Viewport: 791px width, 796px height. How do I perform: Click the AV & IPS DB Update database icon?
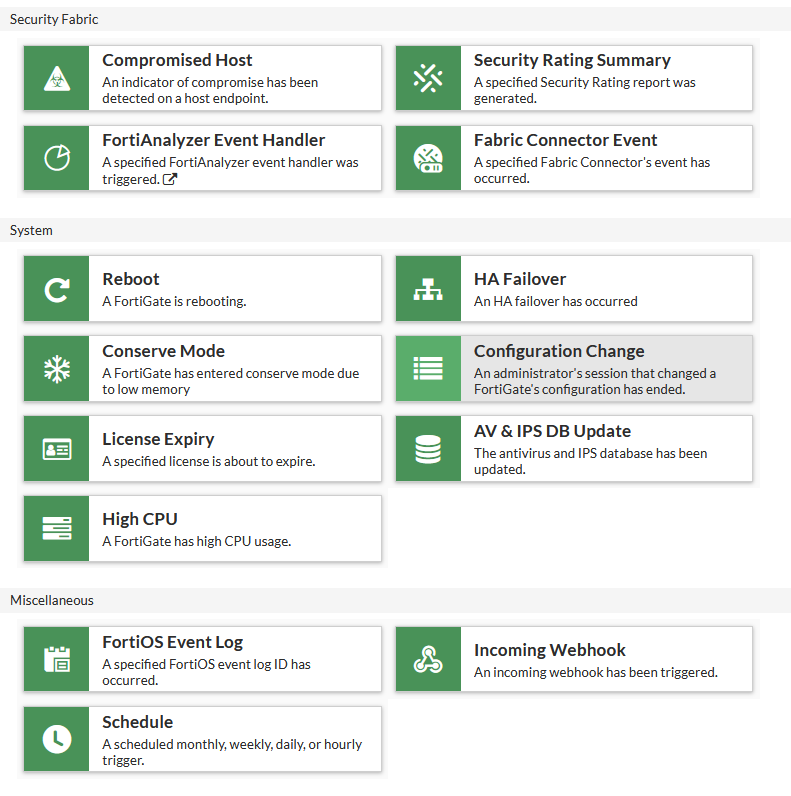428,449
